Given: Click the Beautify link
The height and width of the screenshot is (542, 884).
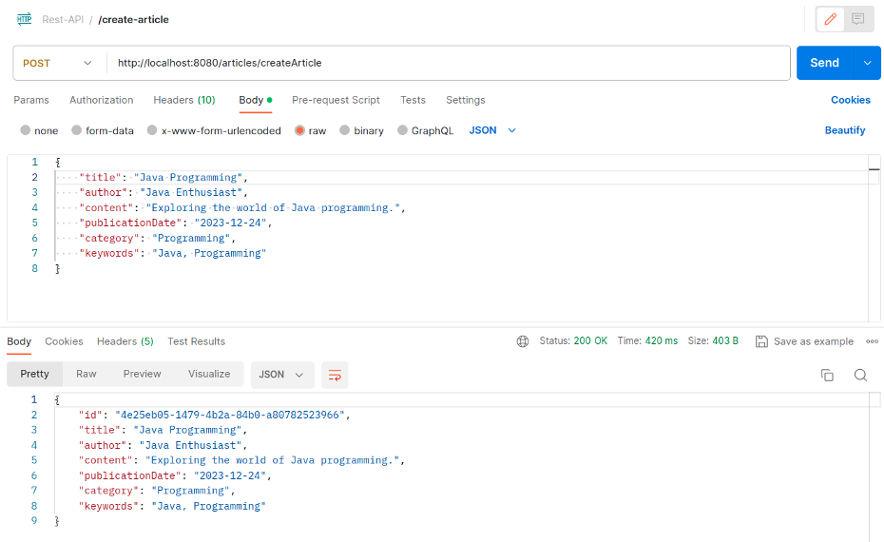Looking at the screenshot, I should coord(844,131).
